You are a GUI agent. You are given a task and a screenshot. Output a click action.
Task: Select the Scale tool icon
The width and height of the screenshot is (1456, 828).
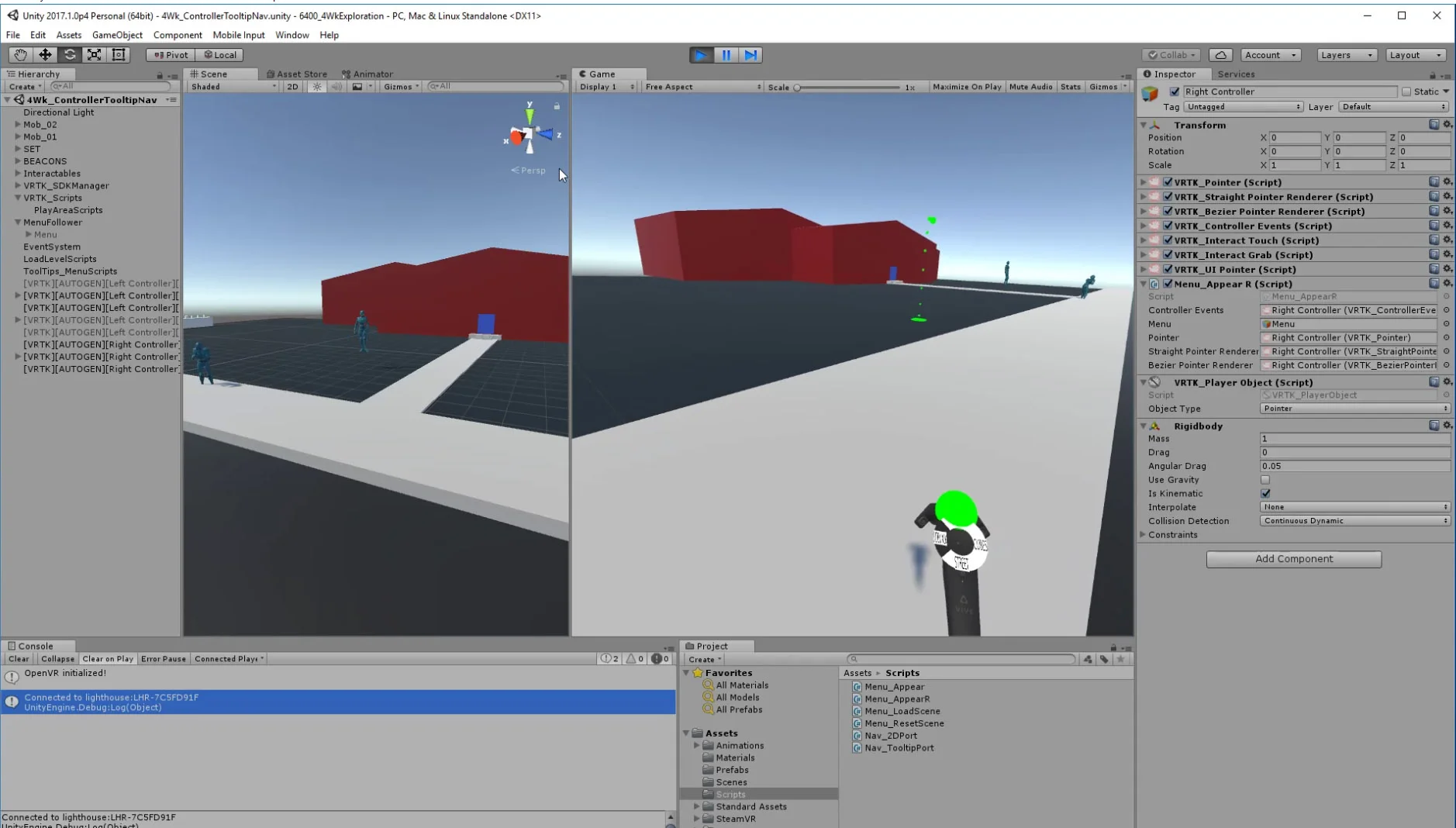pos(94,55)
